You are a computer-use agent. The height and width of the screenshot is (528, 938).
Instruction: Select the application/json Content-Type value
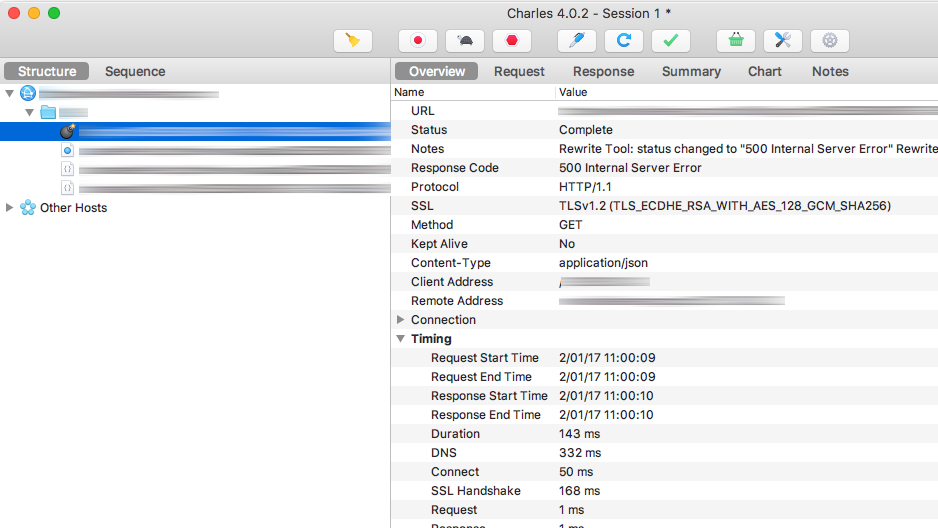click(x=603, y=263)
